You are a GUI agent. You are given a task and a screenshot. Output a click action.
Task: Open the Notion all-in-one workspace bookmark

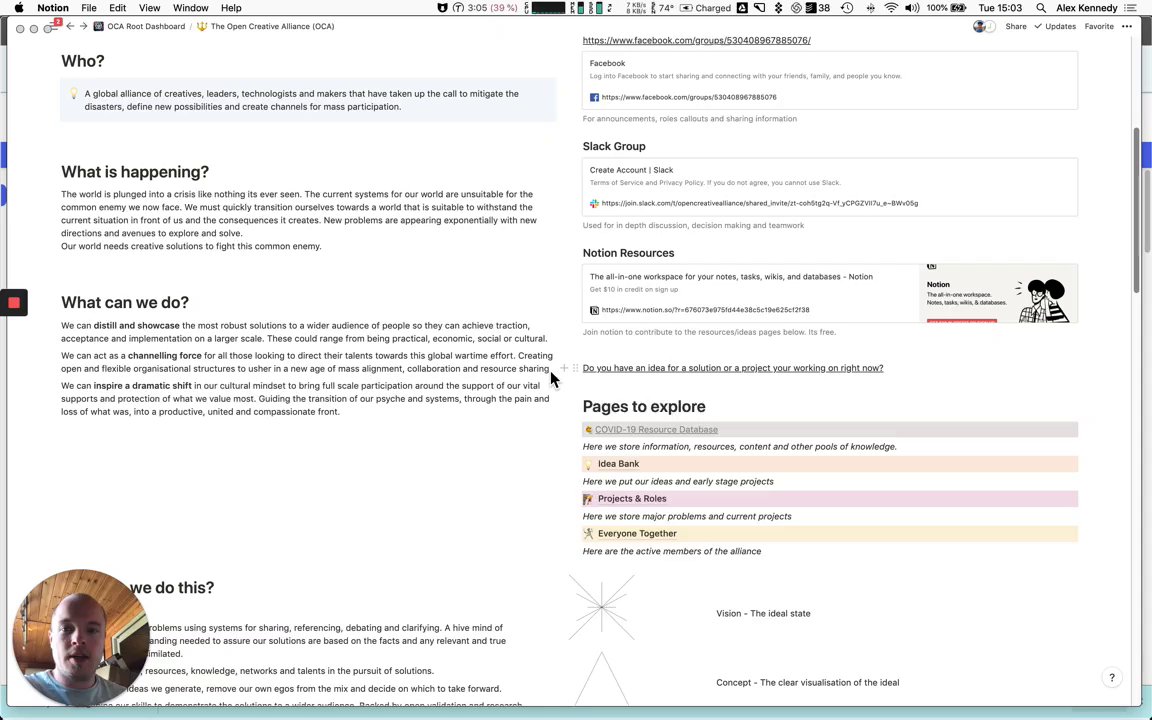coord(829,293)
